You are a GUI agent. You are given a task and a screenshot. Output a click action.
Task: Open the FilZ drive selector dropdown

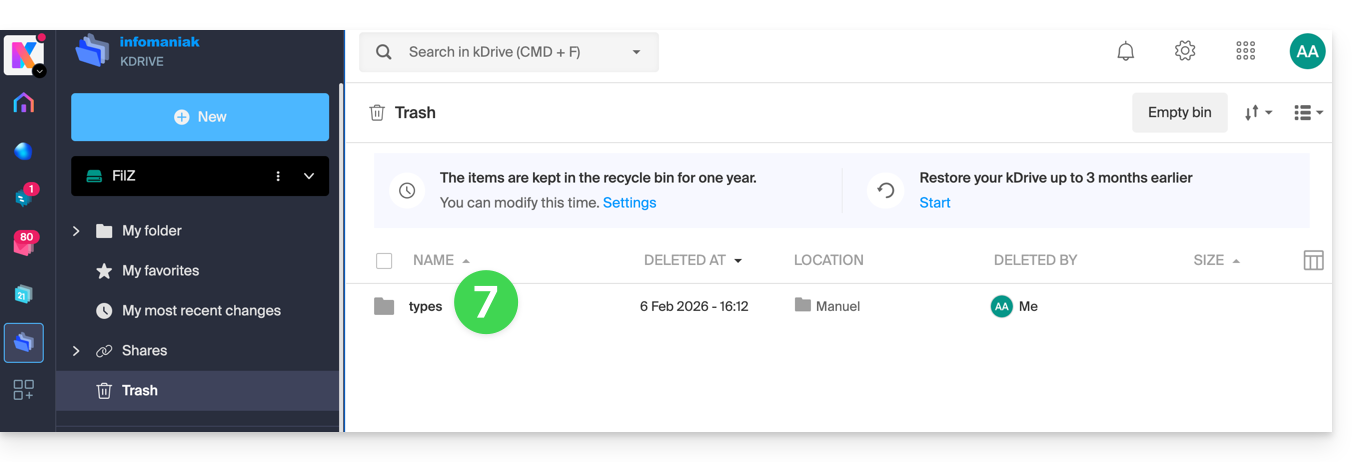(308, 176)
